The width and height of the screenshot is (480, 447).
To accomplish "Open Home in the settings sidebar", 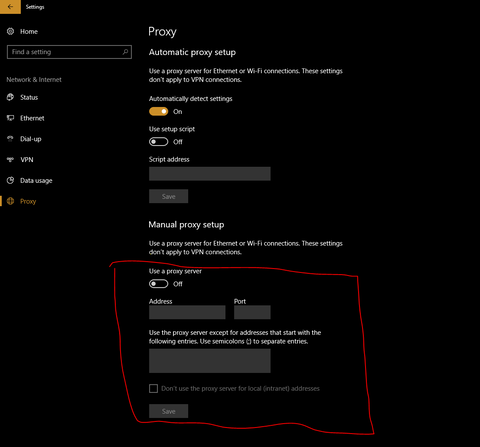I will 29,31.
